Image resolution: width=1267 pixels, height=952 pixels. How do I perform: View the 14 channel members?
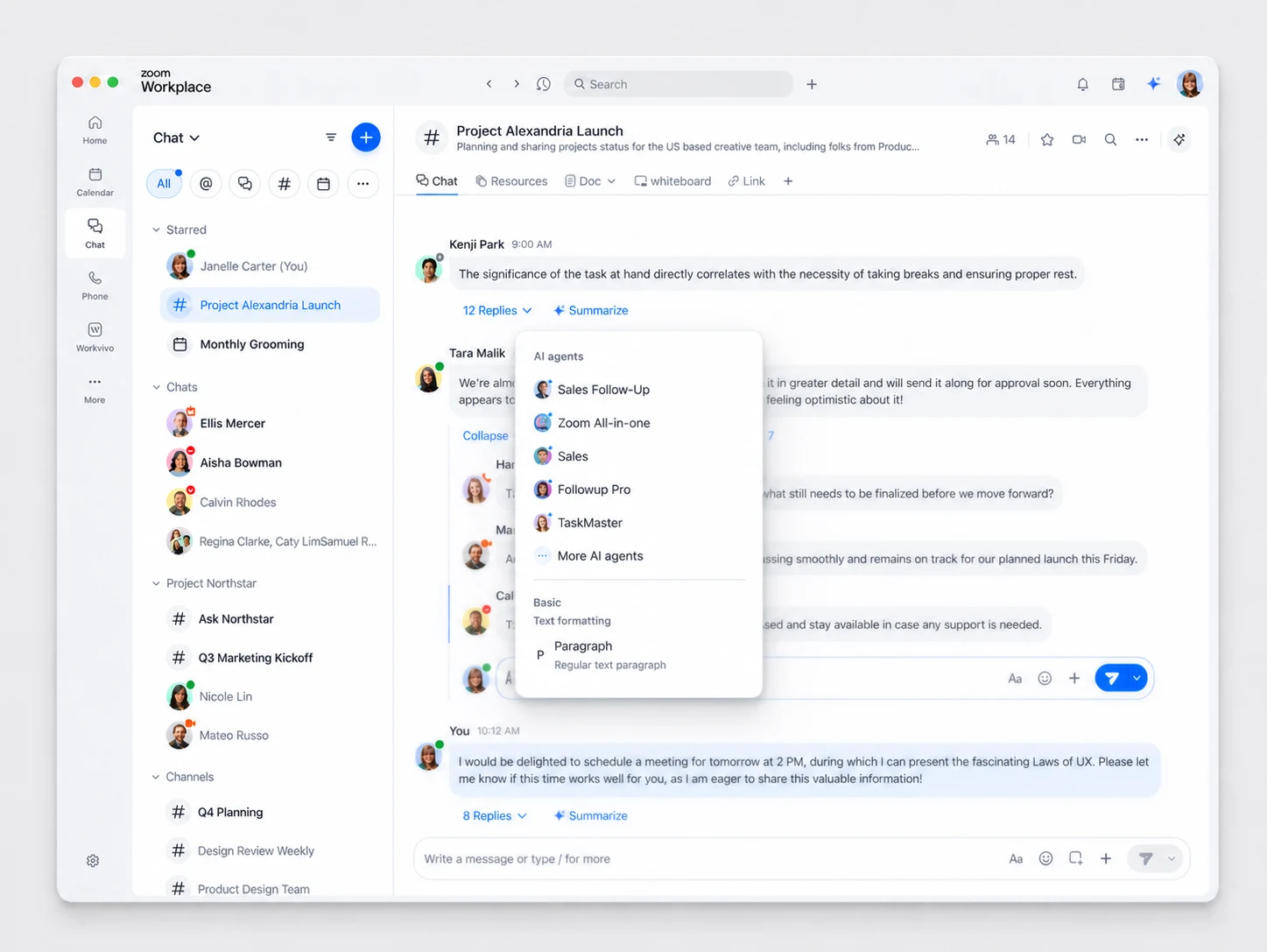(1001, 139)
